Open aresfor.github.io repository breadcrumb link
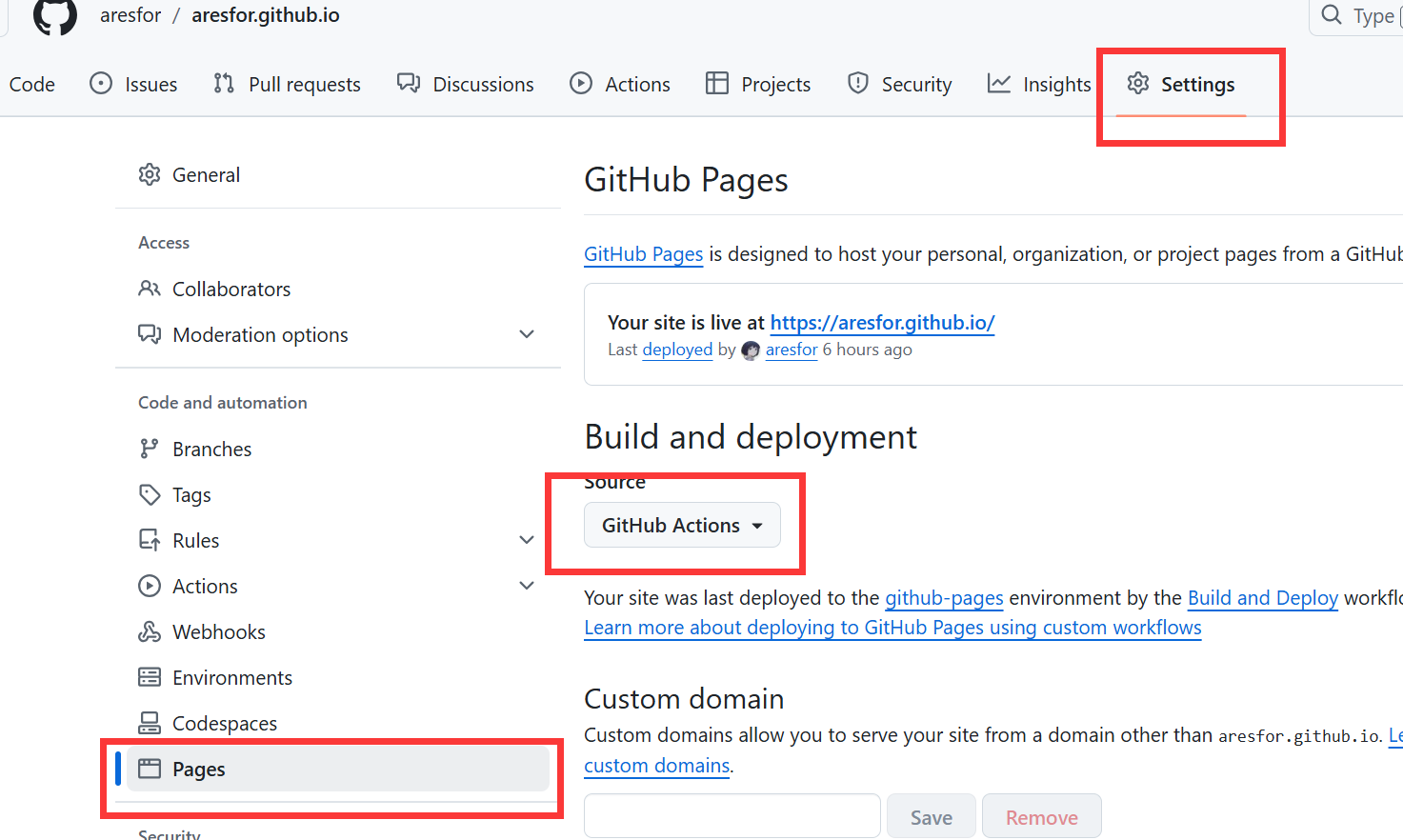1403x840 pixels. pos(266,15)
